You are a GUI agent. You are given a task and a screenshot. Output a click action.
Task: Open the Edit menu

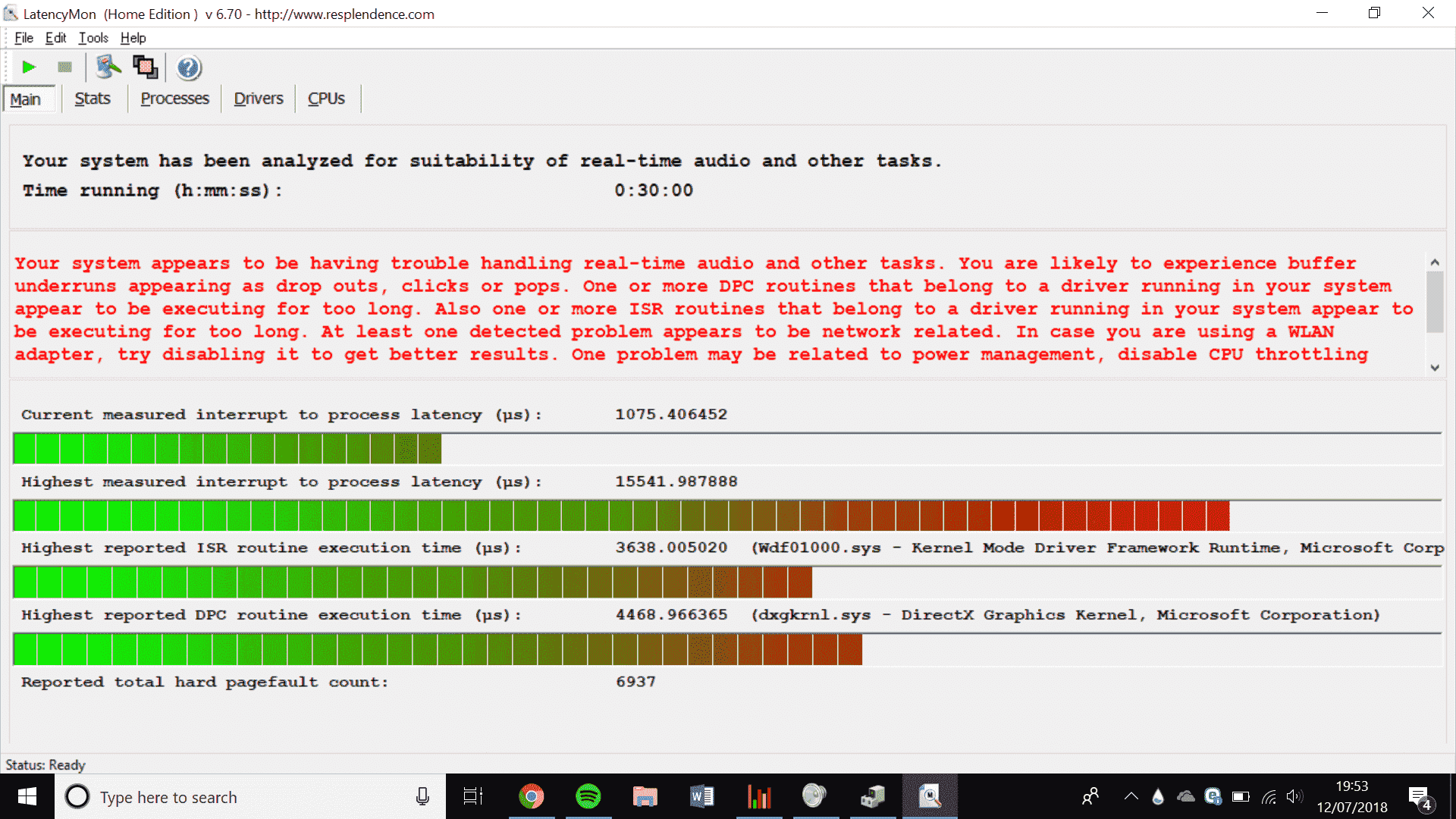coord(55,38)
